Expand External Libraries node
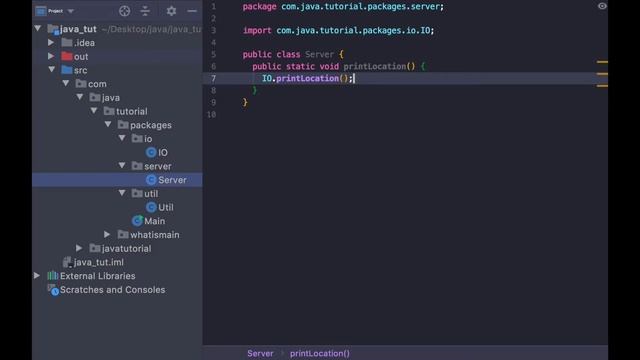The width and height of the screenshot is (640, 360). pos(37,276)
